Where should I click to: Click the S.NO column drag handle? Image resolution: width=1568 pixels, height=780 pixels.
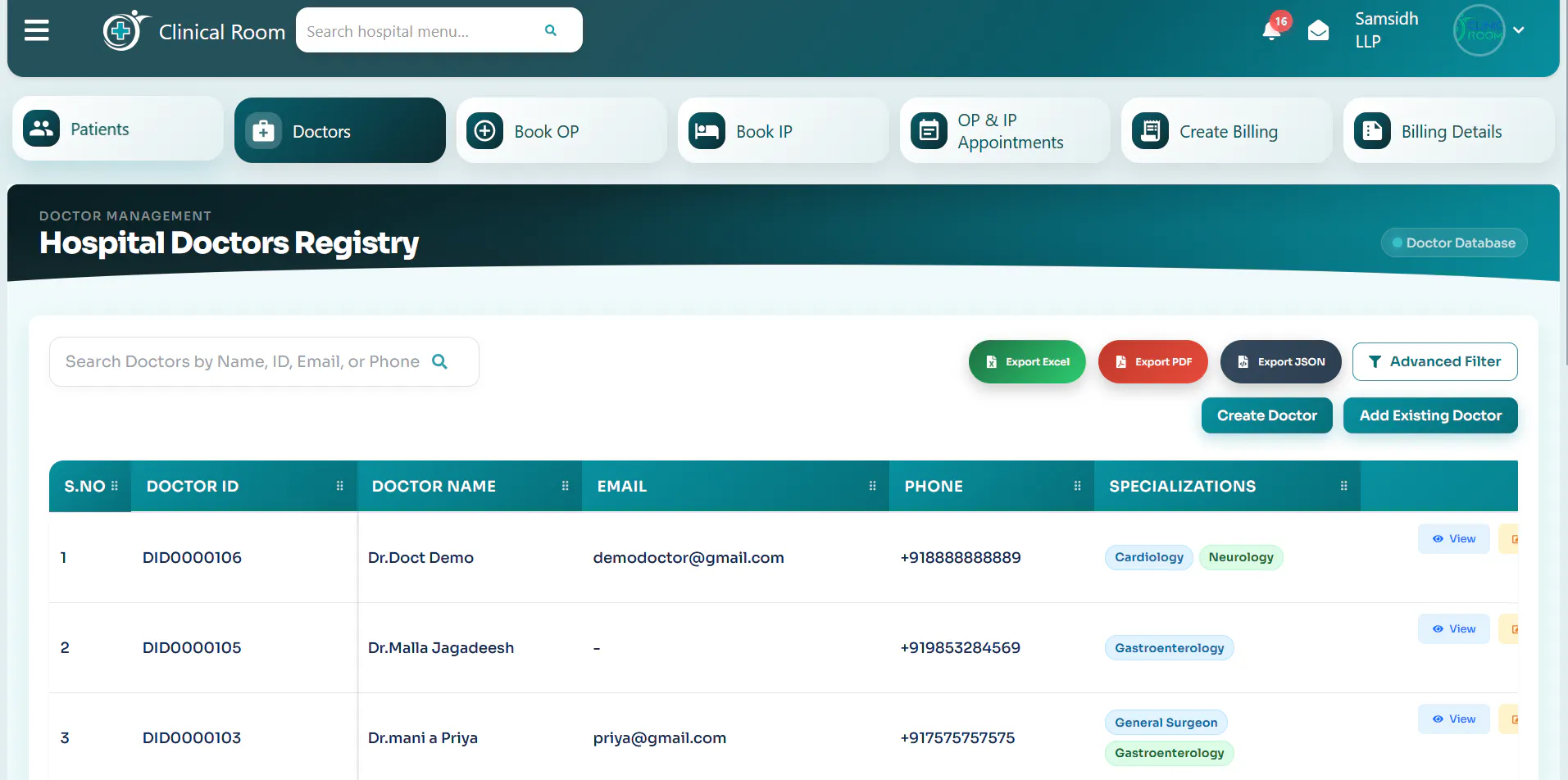coord(115,486)
